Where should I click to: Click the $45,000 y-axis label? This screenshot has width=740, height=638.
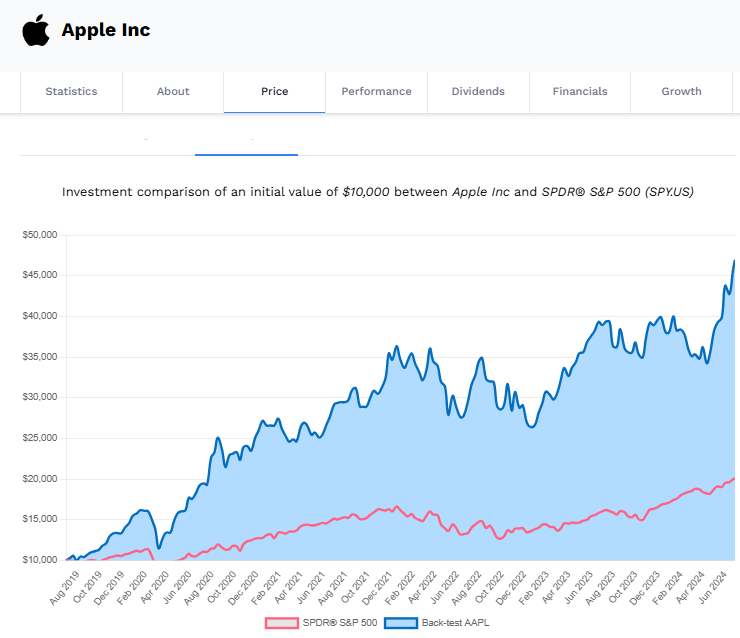[40, 275]
